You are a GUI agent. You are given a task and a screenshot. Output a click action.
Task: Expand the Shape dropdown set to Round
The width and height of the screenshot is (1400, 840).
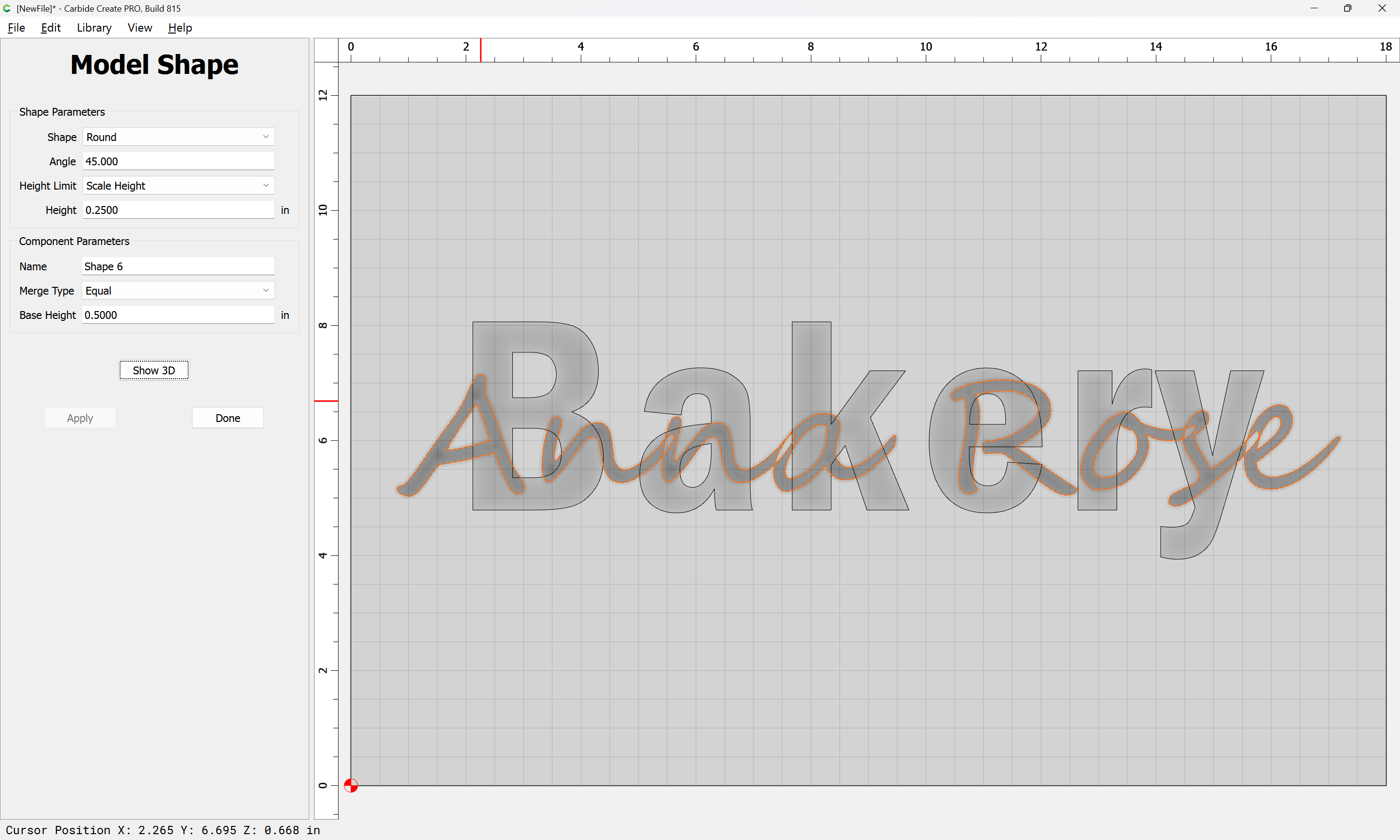pos(179,137)
